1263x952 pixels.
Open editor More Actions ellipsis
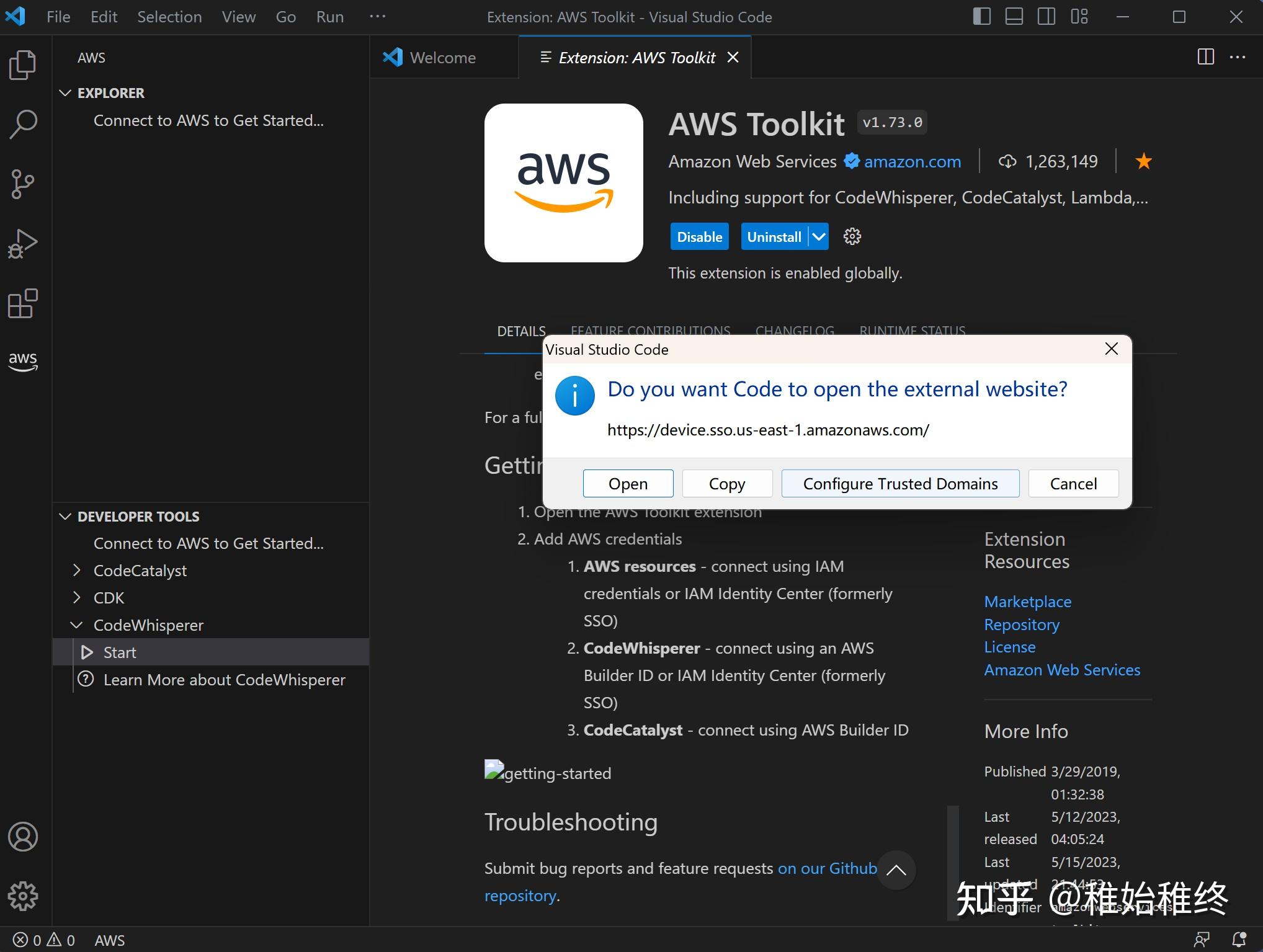(1238, 57)
